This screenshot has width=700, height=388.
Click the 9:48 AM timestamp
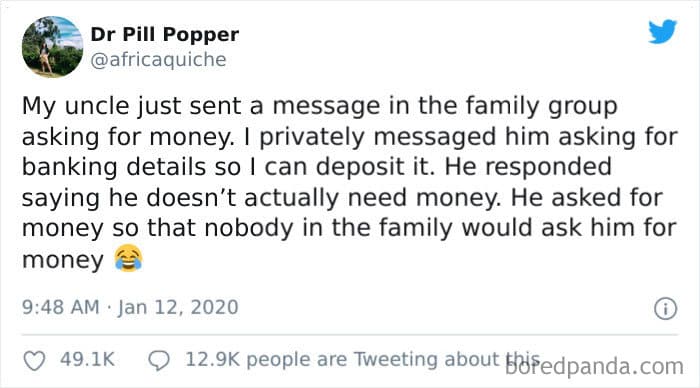point(61,307)
